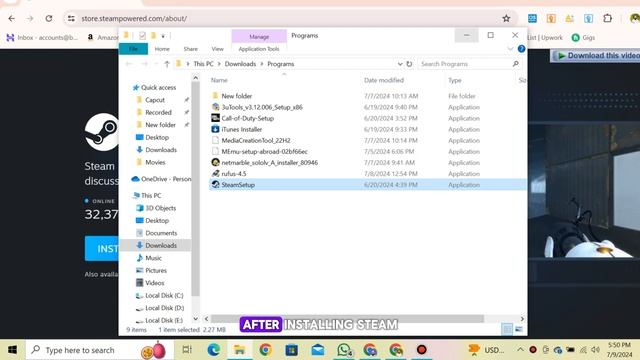The width and height of the screenshot is (640, 360).
Task: Open the Home ribbon tab
Action: click(162, 49)
